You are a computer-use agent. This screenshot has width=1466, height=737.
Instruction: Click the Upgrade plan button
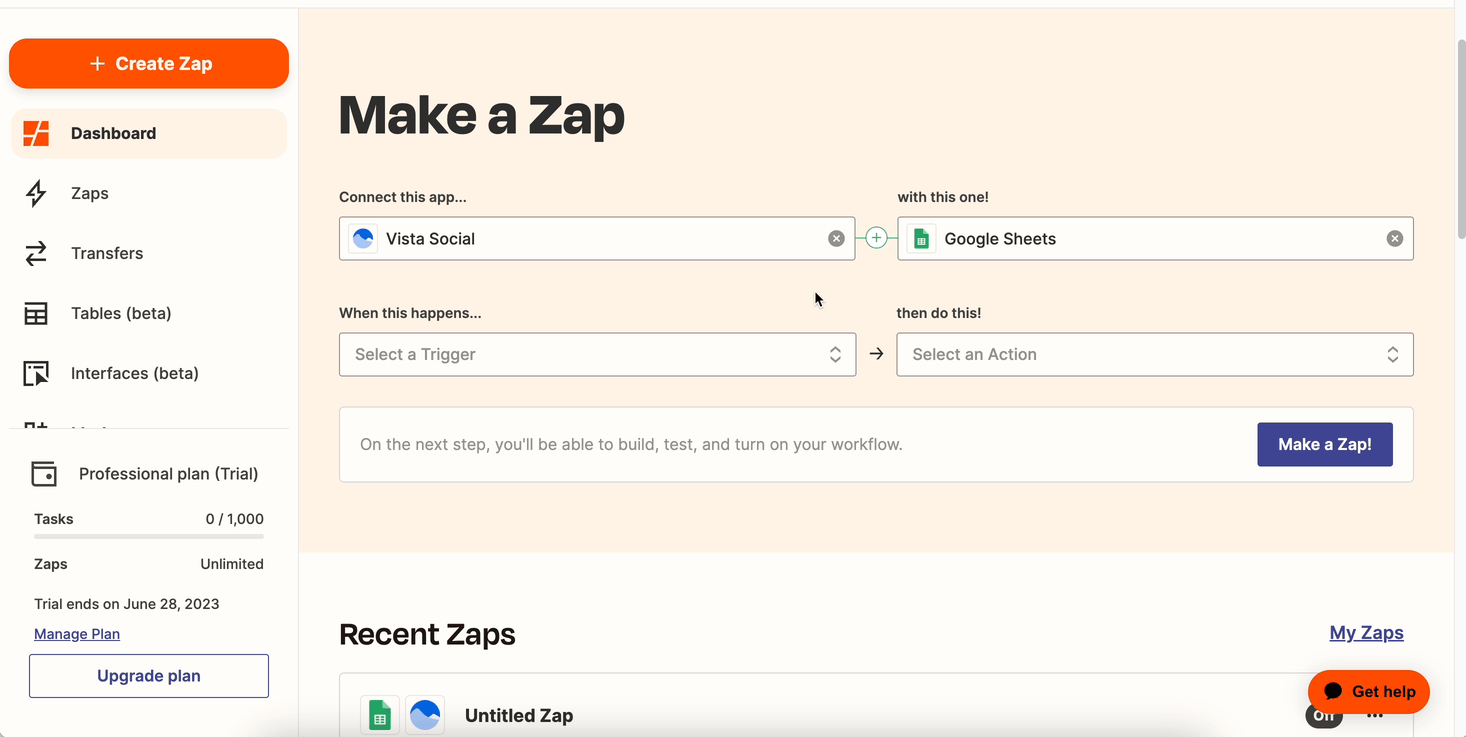click(x=149, y=676)
